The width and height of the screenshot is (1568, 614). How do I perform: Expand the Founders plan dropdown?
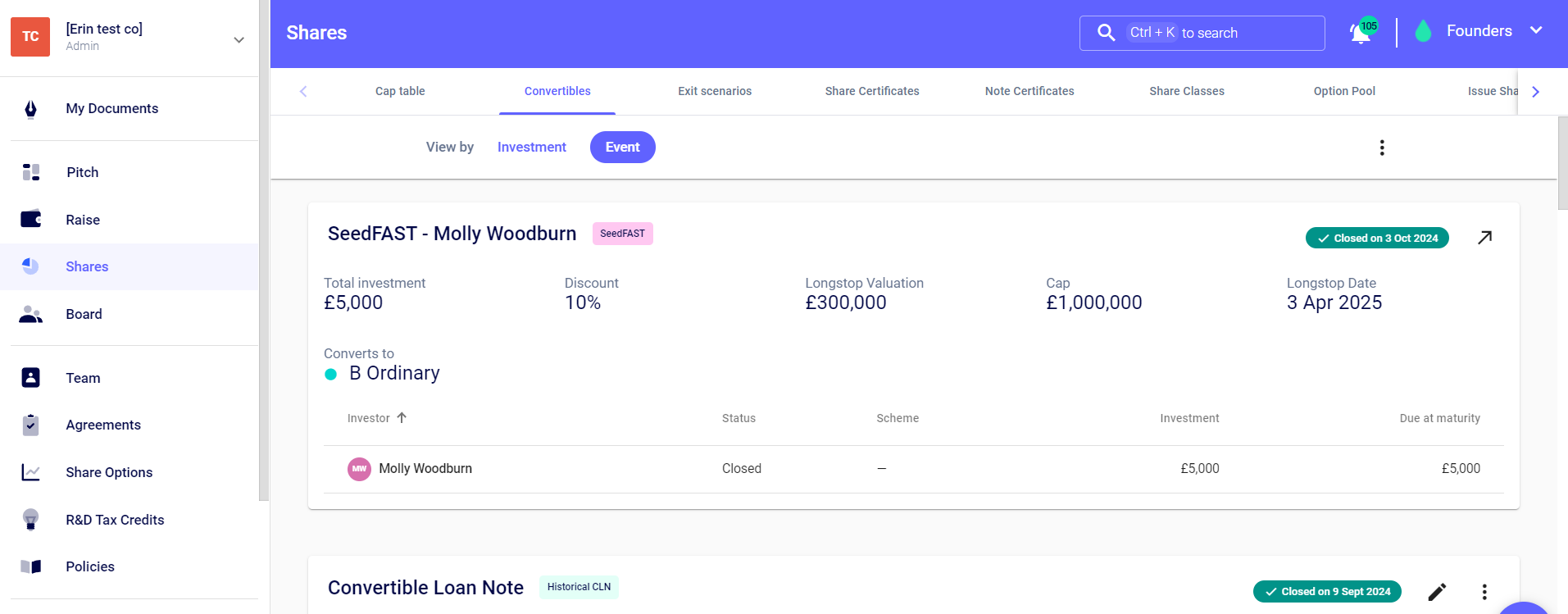point(1535,31)
